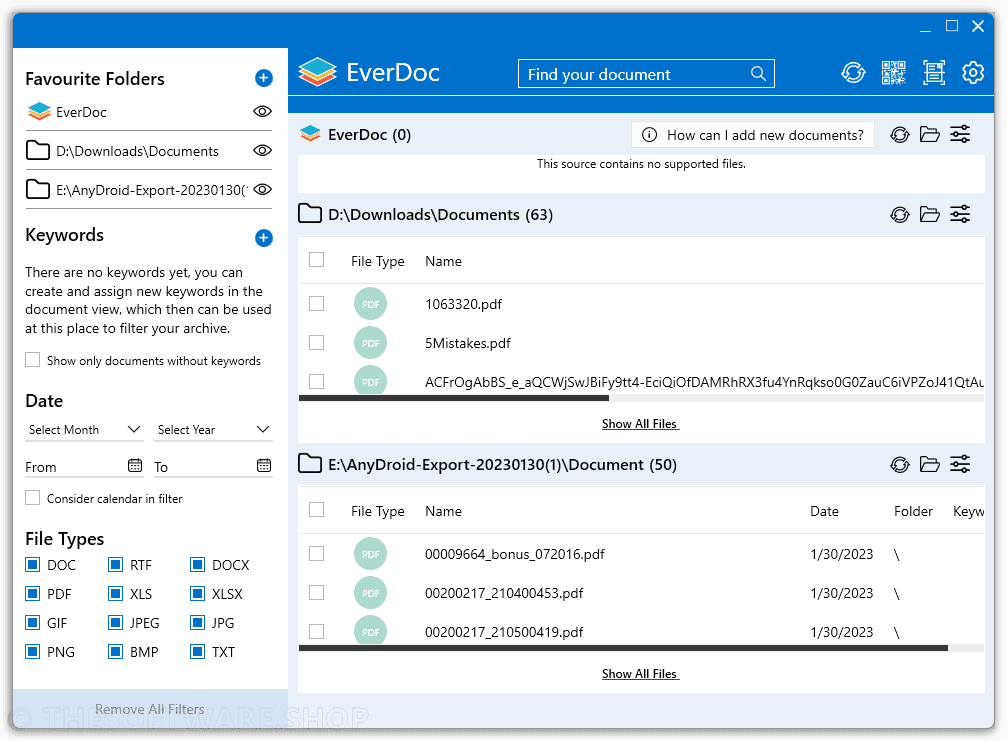
Task: Open file 00200217_210500419.pdf
Action: tap(504, 632)
